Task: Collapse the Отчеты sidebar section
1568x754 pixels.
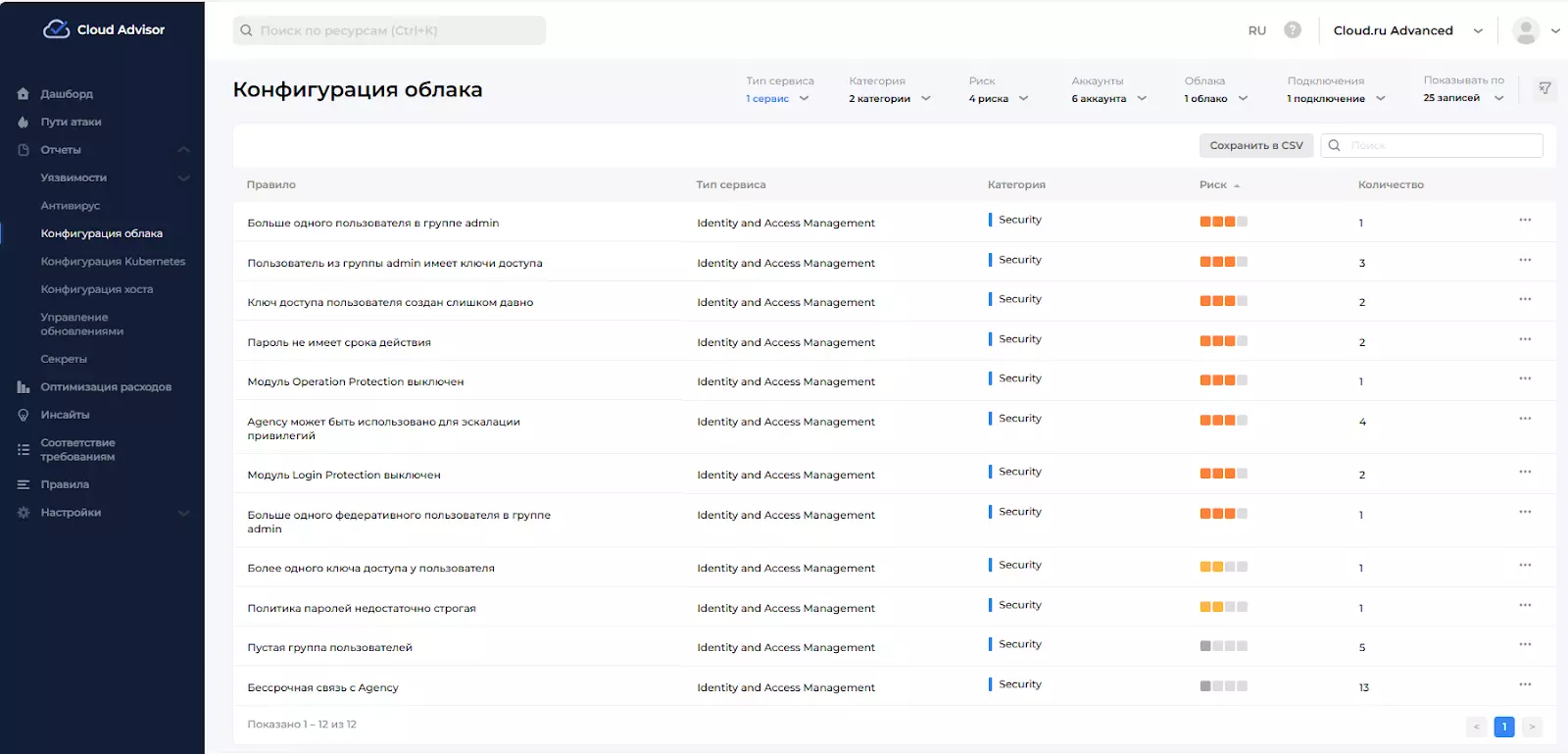Action: [183, 150]
